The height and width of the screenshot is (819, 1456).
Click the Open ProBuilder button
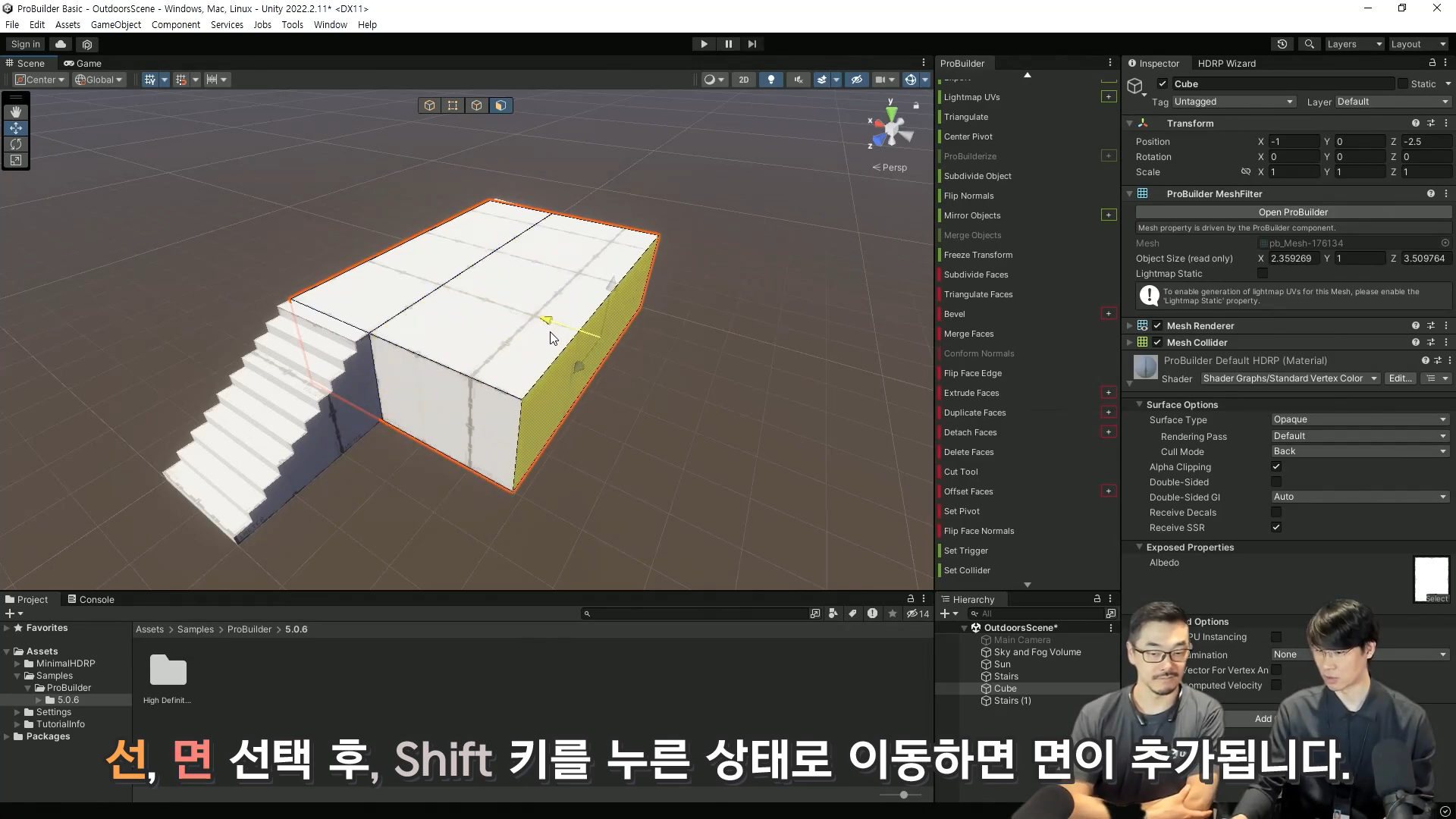(x=1293, y=212)
